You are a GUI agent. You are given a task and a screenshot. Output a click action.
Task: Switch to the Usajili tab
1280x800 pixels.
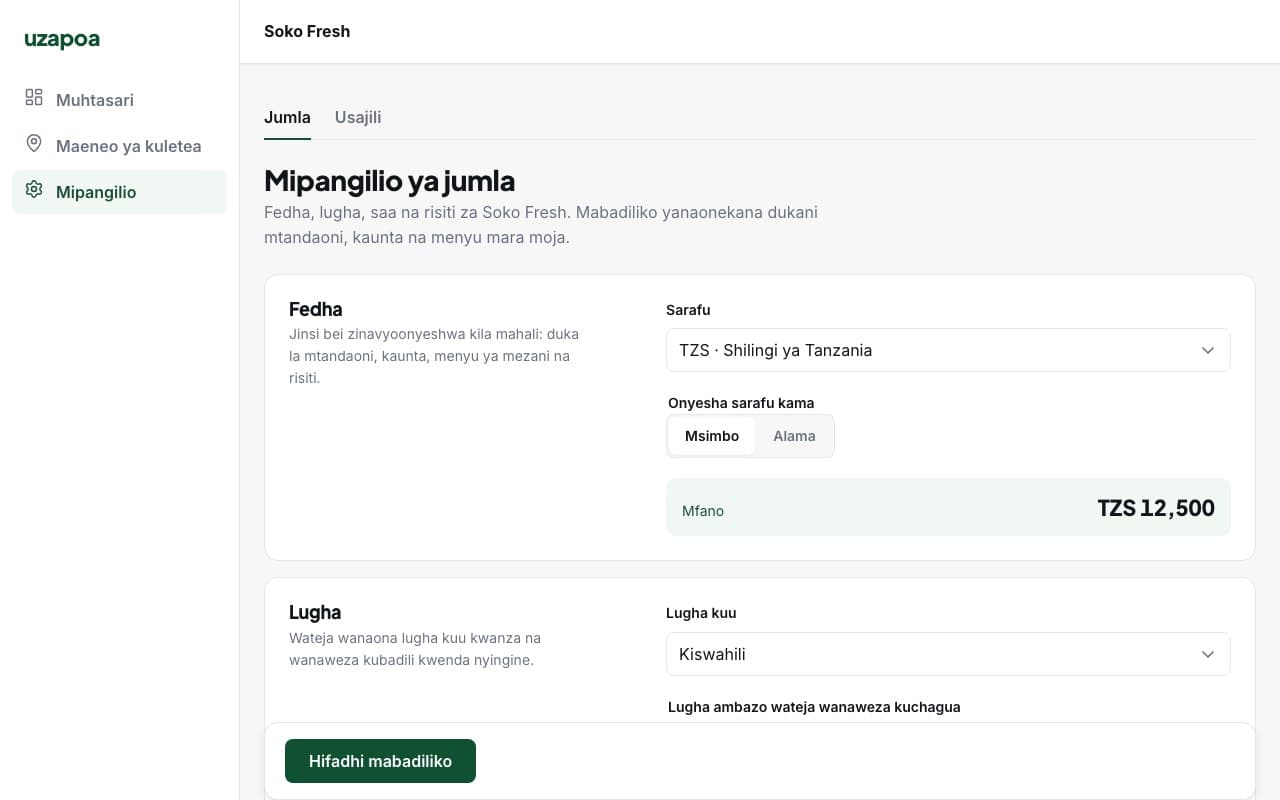[x=358, y=117]
